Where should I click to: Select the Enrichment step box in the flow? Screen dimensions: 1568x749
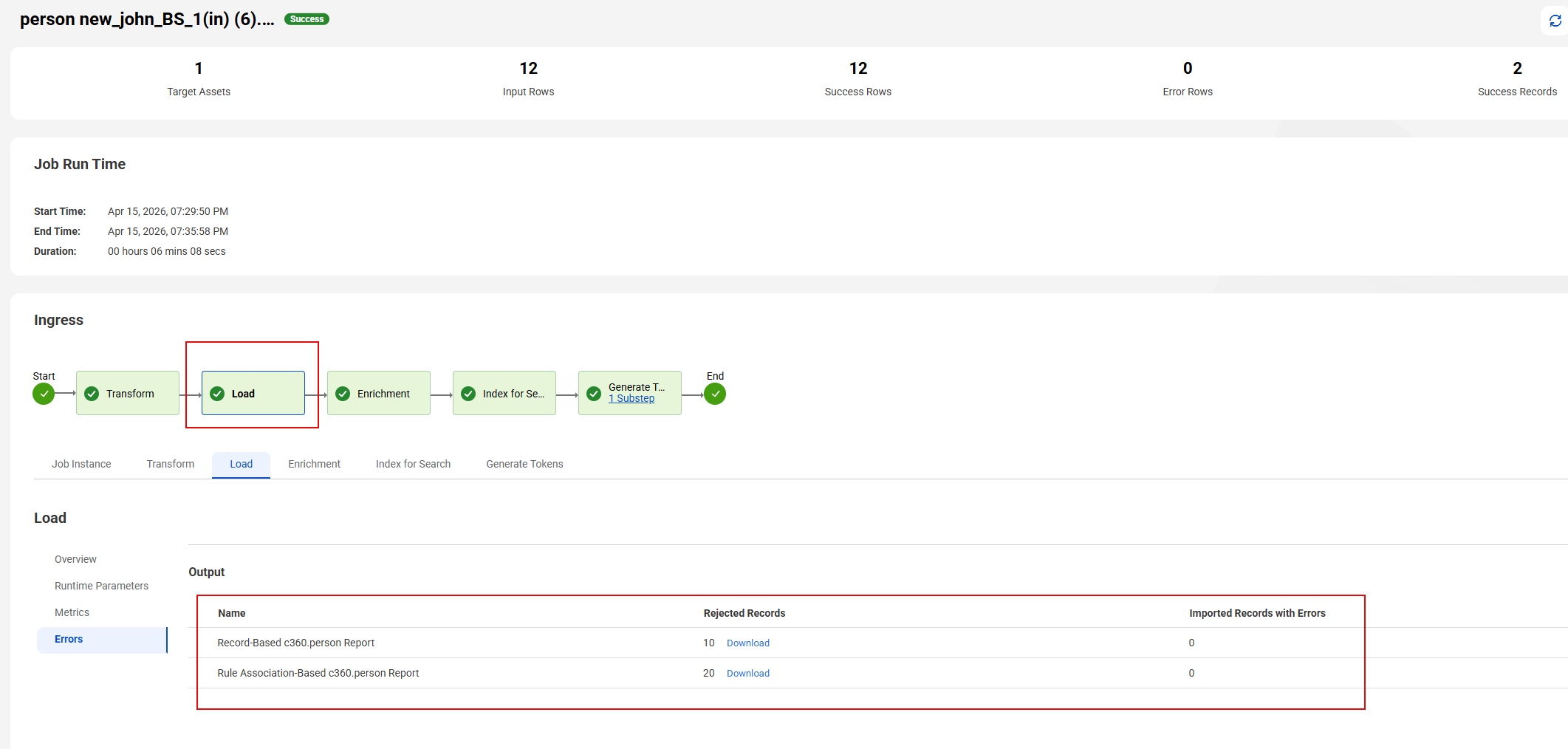379,393
